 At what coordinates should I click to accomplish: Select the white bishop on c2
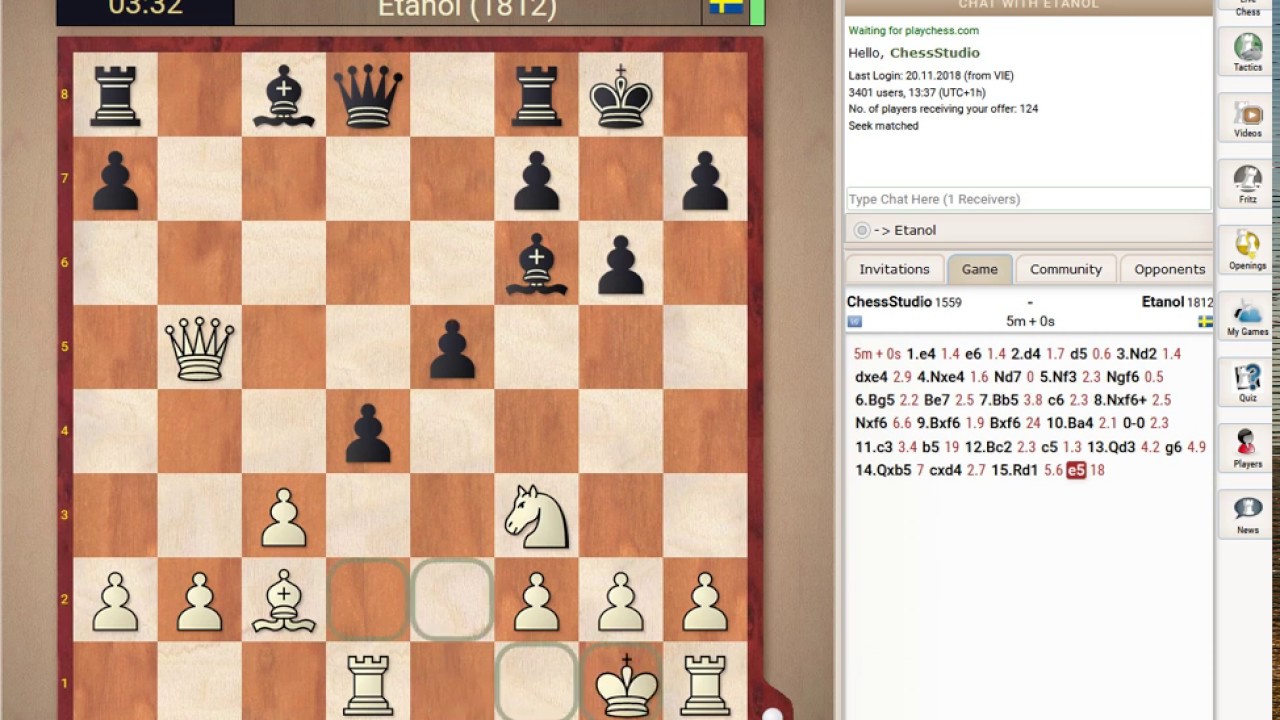click(x=284, y=600)
